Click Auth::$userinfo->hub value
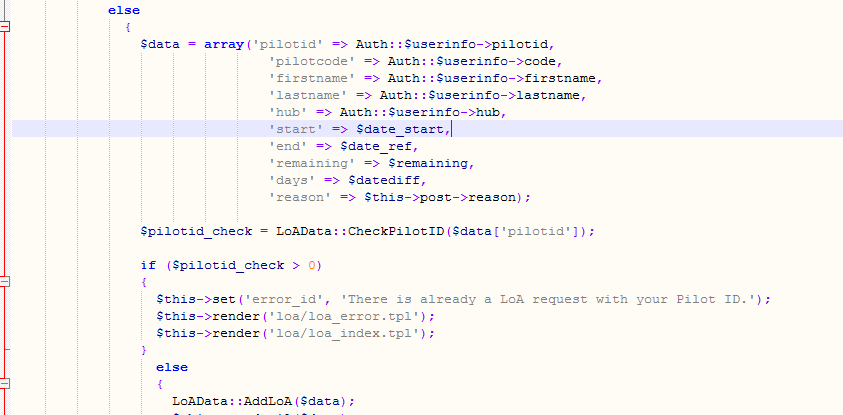 [419, 112]
